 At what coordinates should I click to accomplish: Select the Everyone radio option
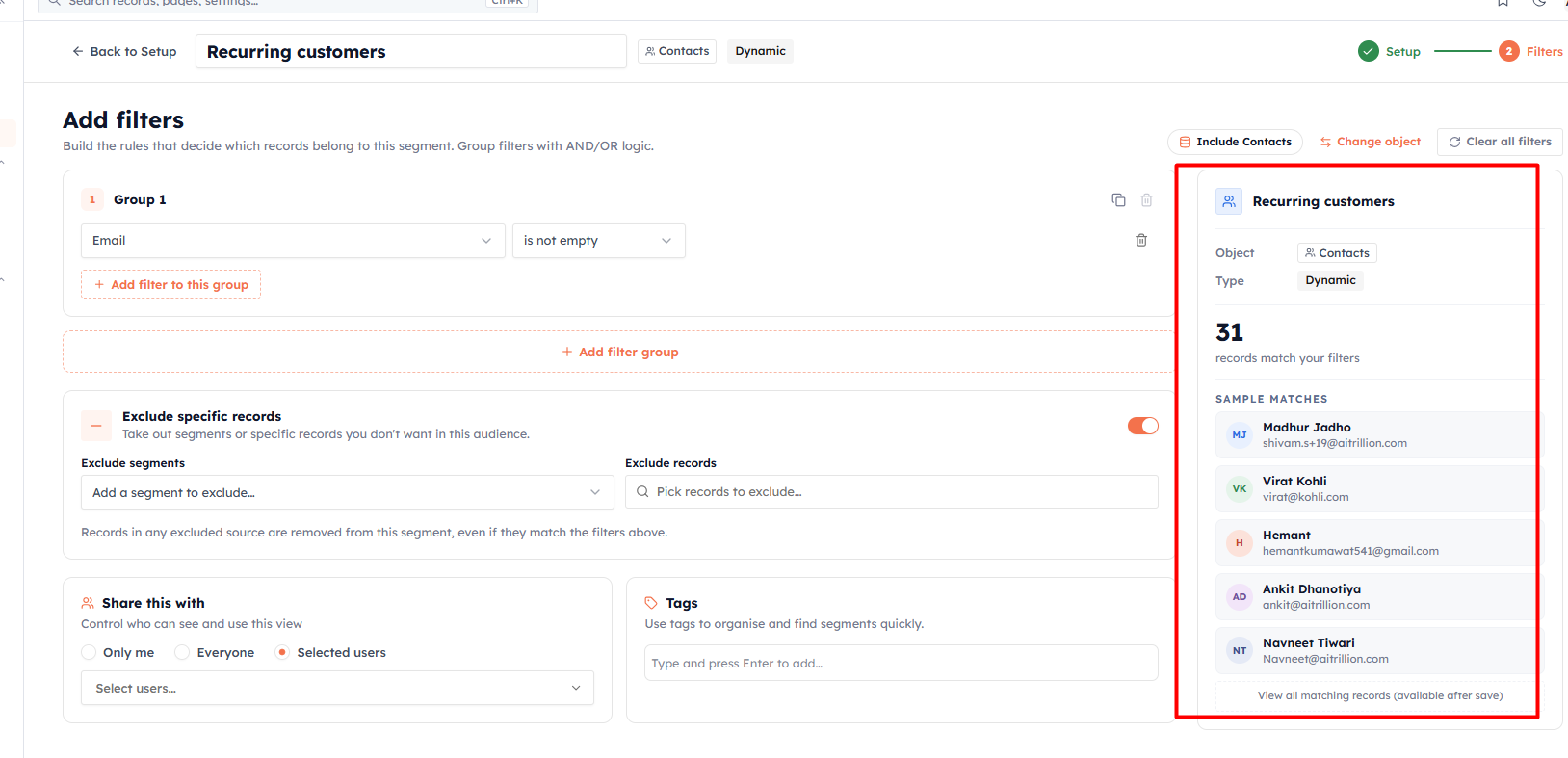click(x=182, y=652)
